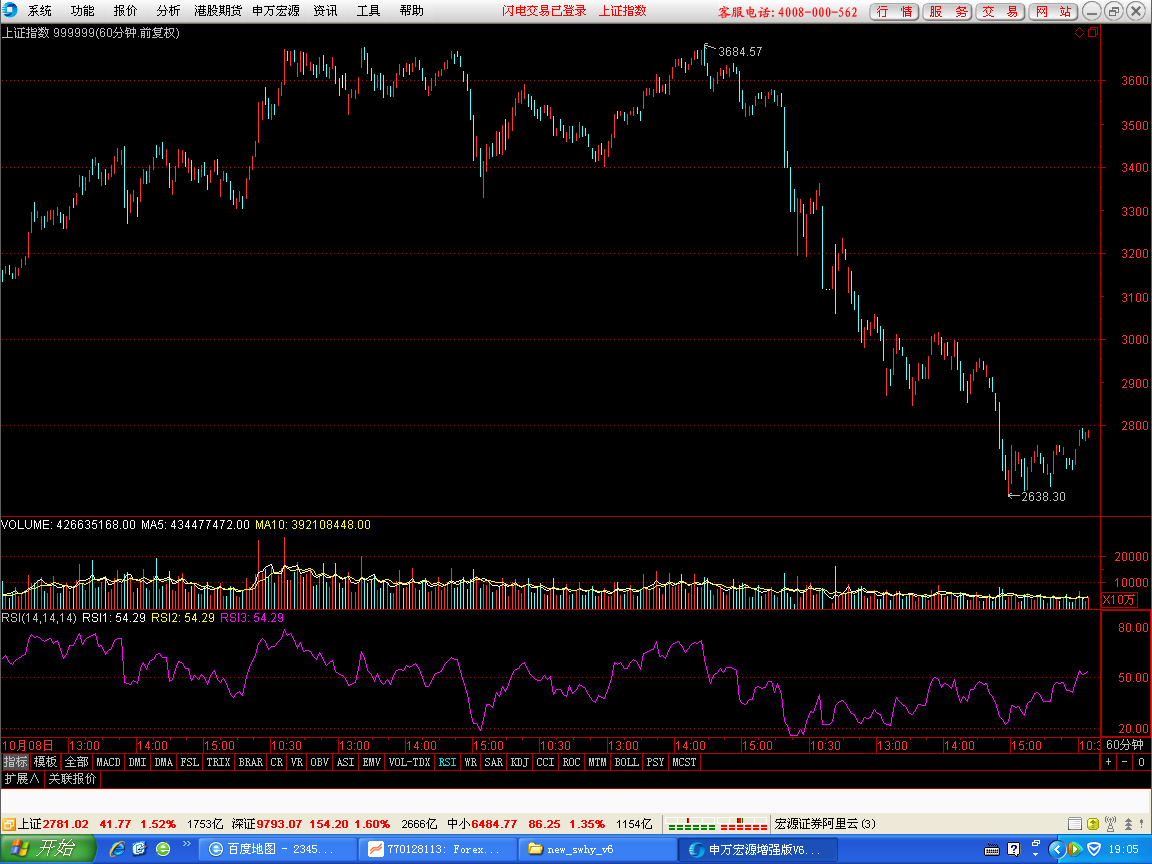This screenshot has width=1152, height=864.
Task: Switch indicator to EMV
Action: [372, 762]
